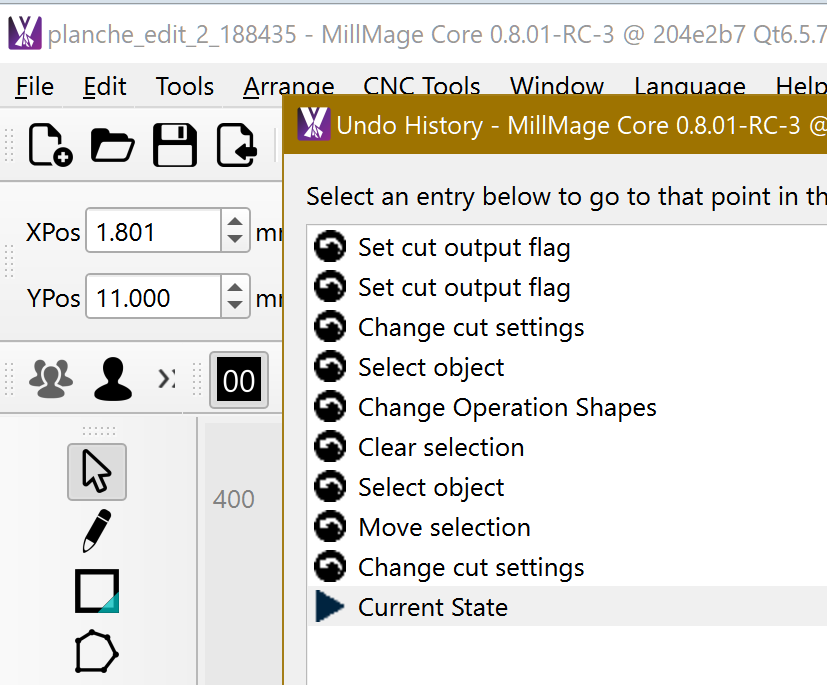This screenshot has width=827, height=685.
Task: Pick the Rectangle drawing tool
Action: coord(97,591)
